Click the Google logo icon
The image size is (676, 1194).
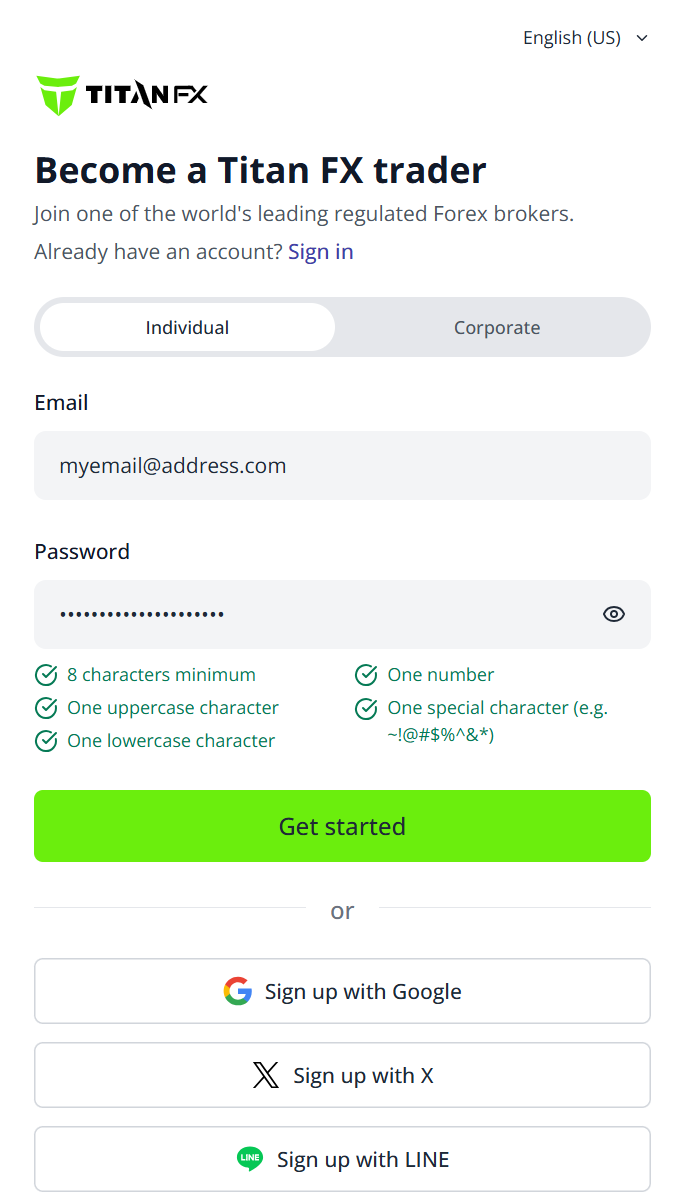[238, 991]
